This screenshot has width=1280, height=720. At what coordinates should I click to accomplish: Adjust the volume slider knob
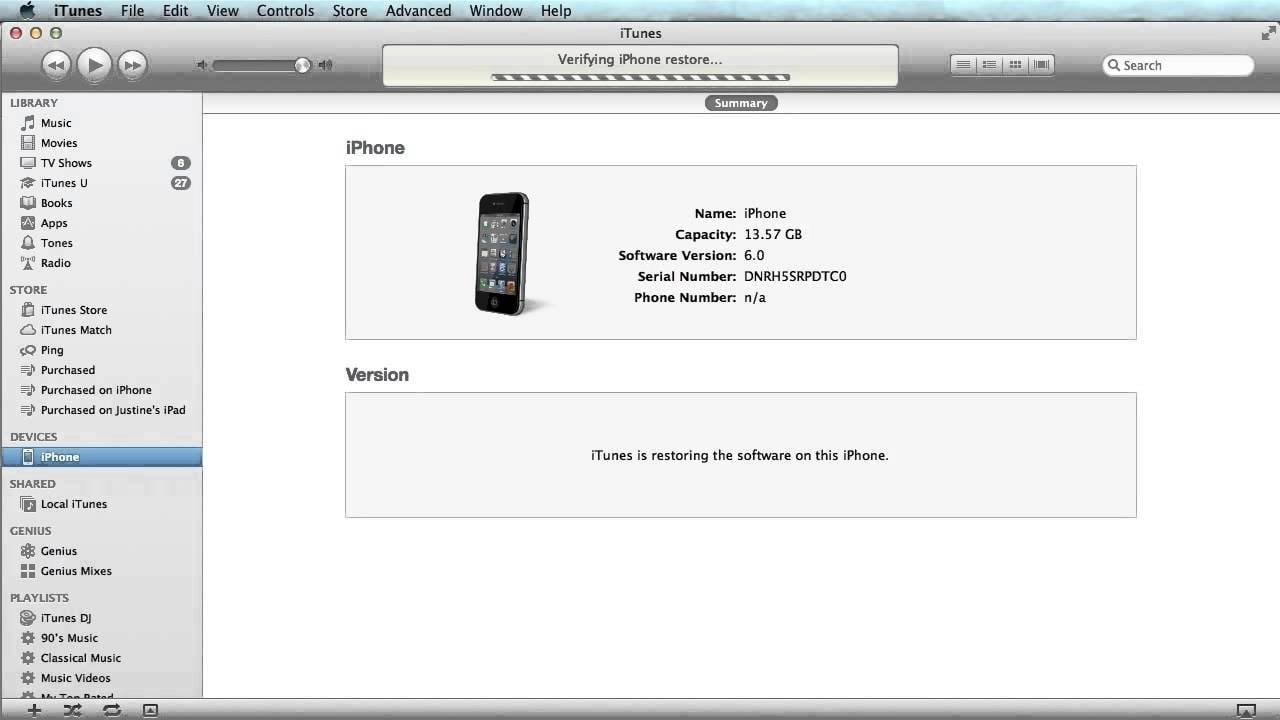tap(302, 65)
